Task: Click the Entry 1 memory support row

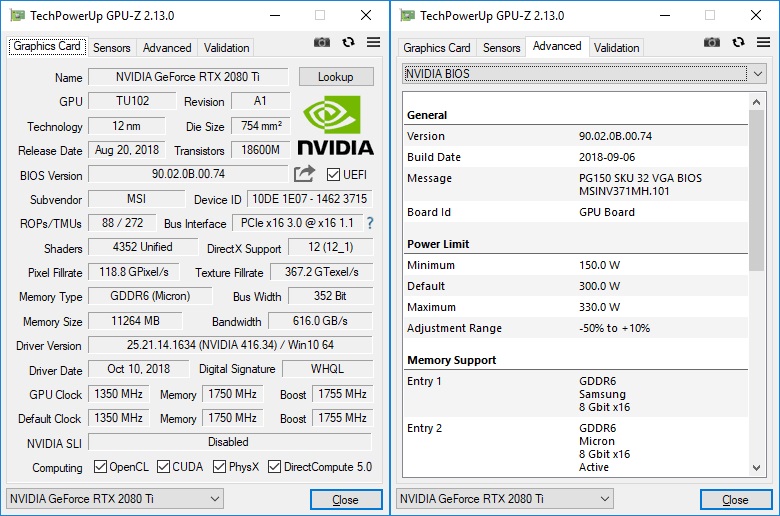Action: pyautogui.click(x=576, y=394)
